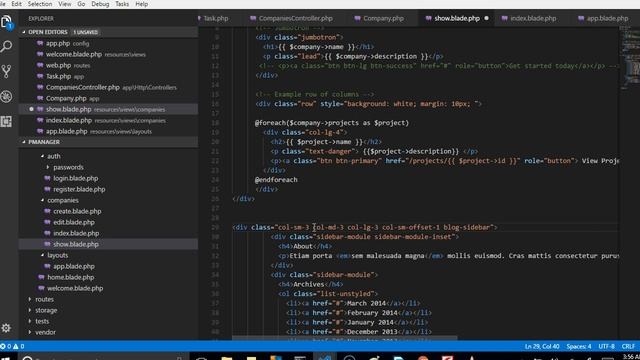Click the @foreach line in the editor
This screenshot has height=360, width=640.
[331, 123]
